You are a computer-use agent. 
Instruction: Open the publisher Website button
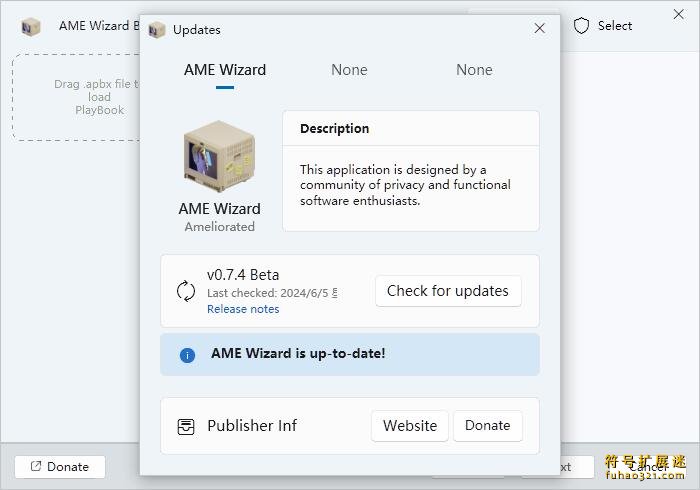click(410, 425)
